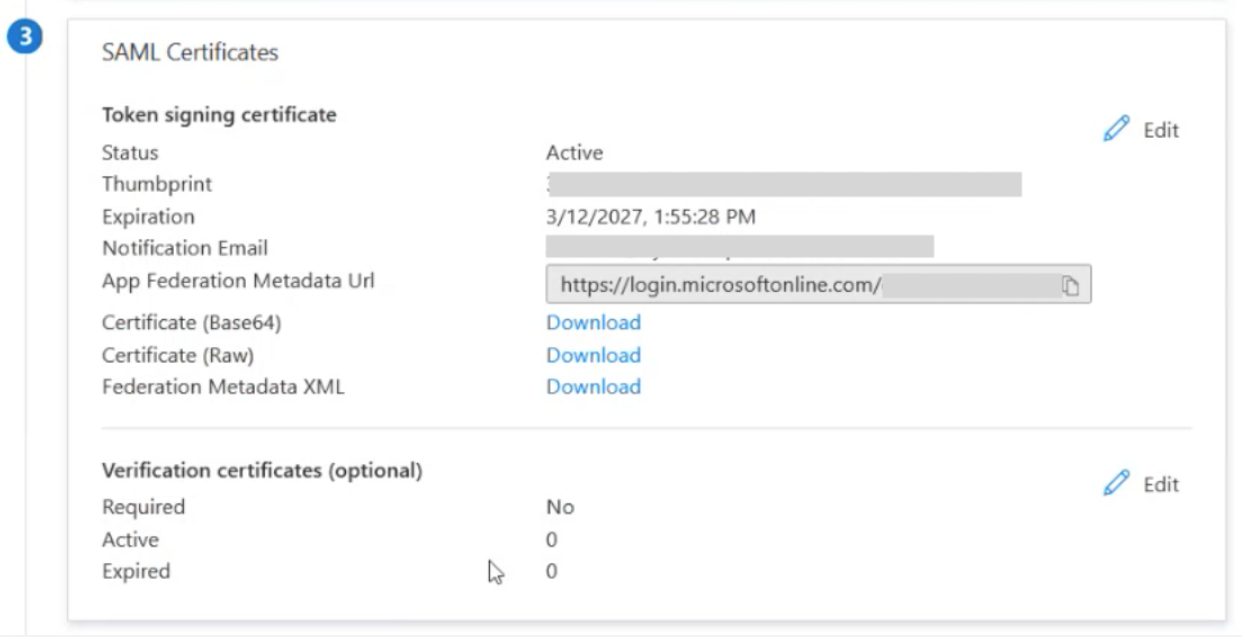Copy the App Federation Metadata Url
This screenshot has width=1242, height=637.
tap(1070, 286)
